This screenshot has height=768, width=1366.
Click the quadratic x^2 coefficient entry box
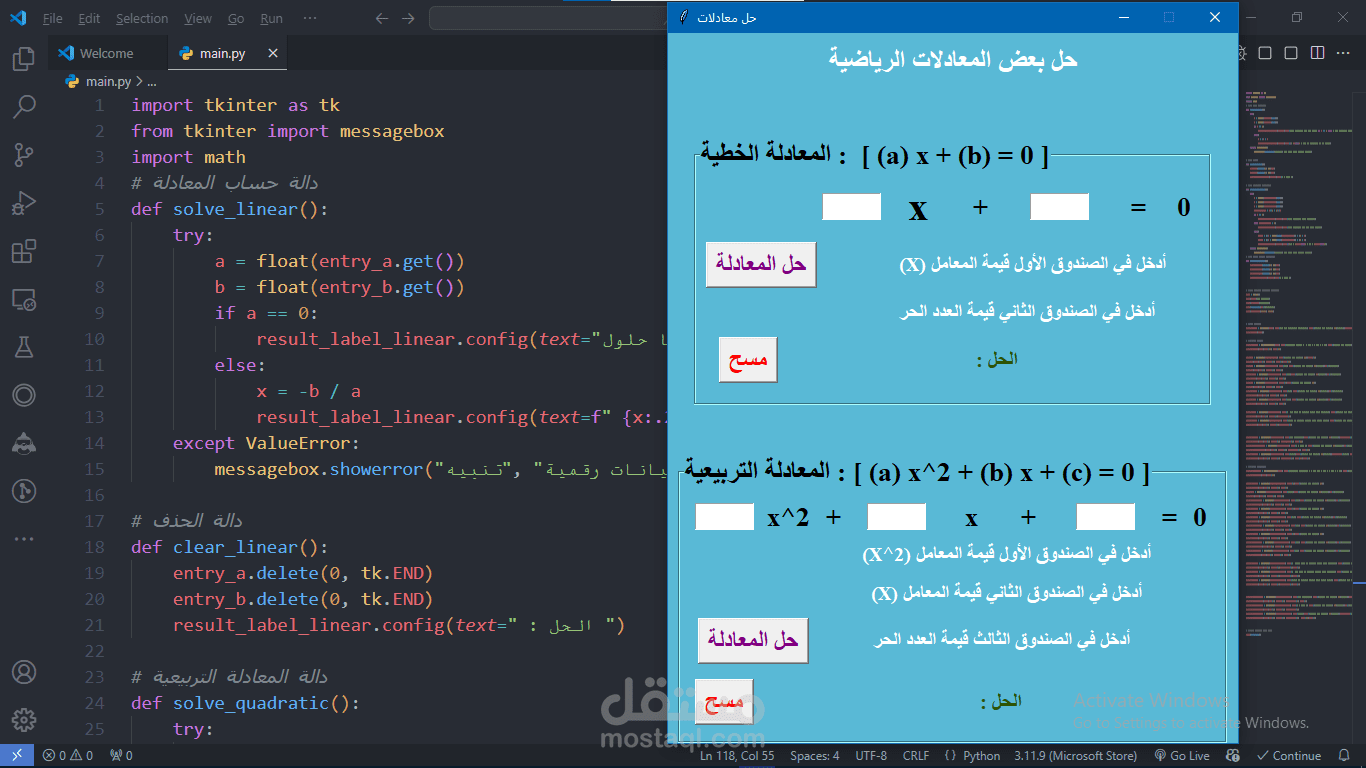(x=724, y=517)
